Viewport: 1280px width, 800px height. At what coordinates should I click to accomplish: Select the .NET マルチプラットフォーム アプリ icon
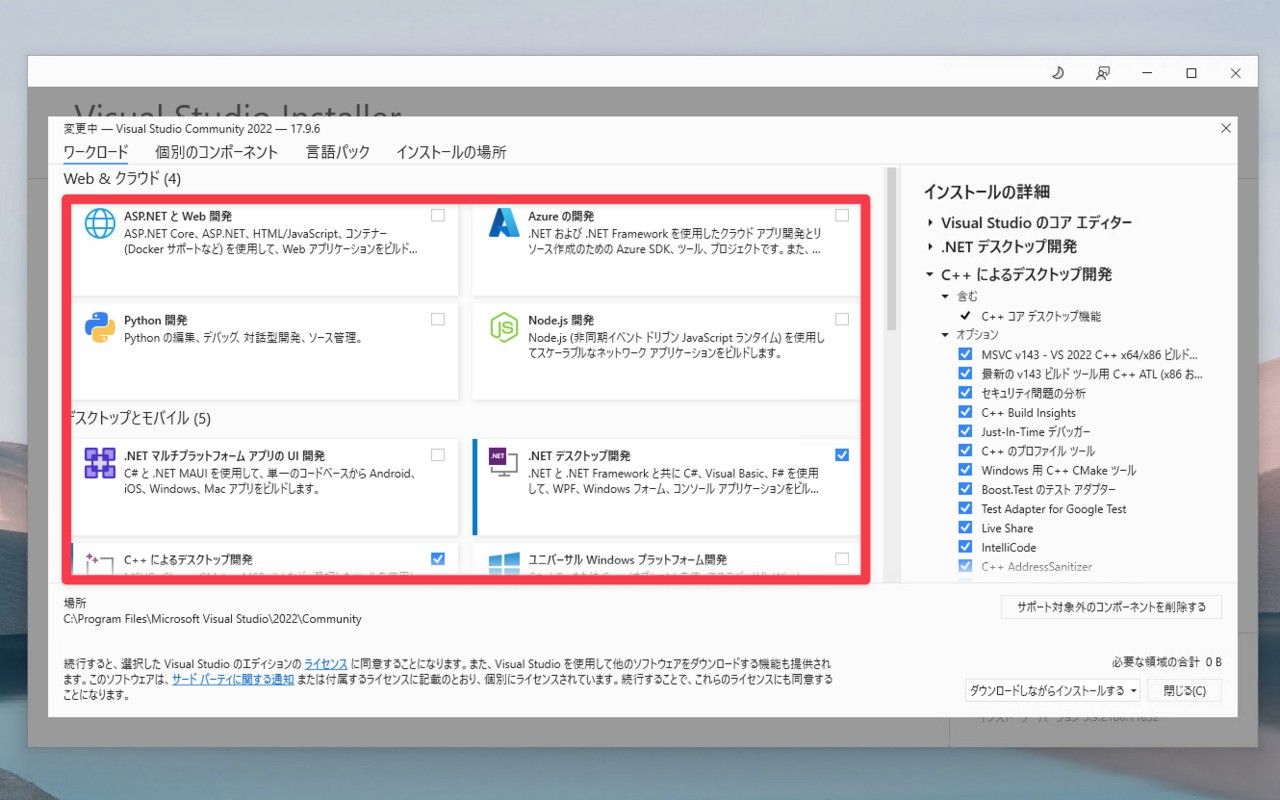click(x=99, y=464)
